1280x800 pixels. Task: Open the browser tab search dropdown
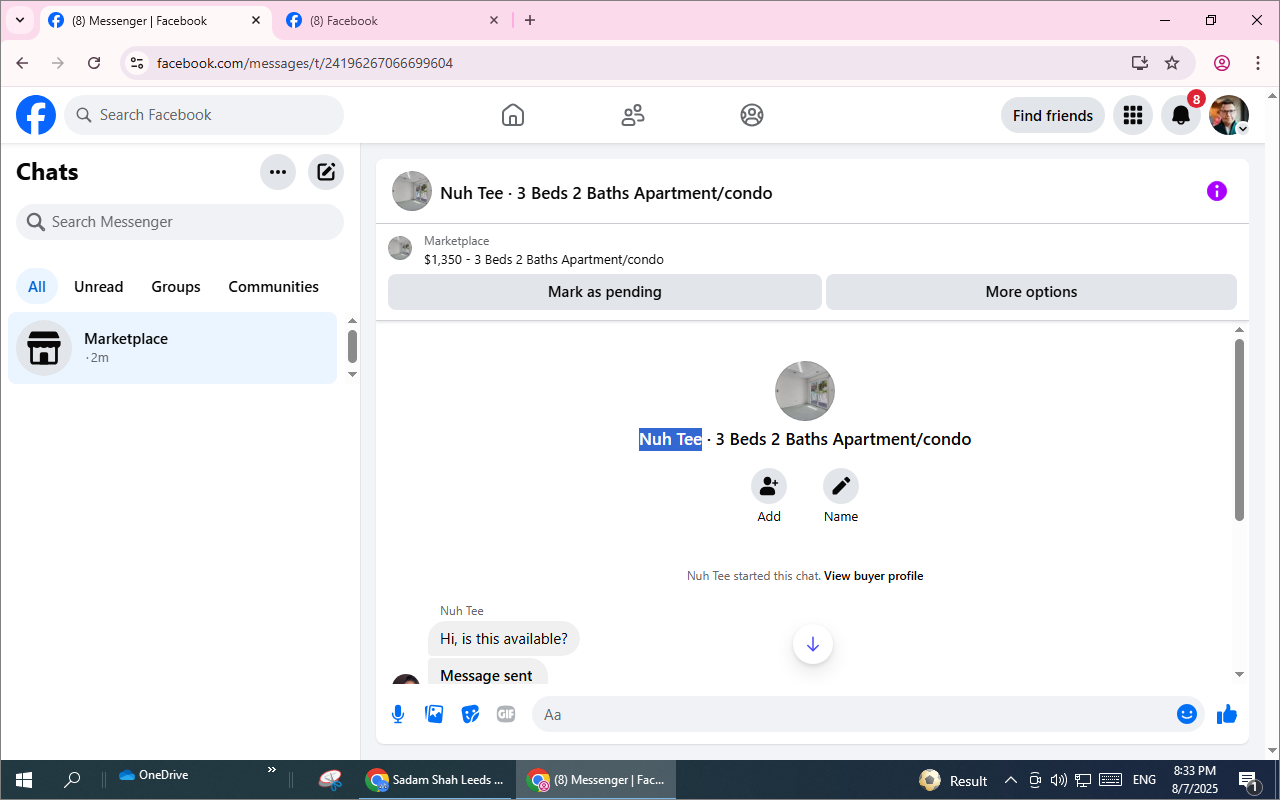point(20,20)
